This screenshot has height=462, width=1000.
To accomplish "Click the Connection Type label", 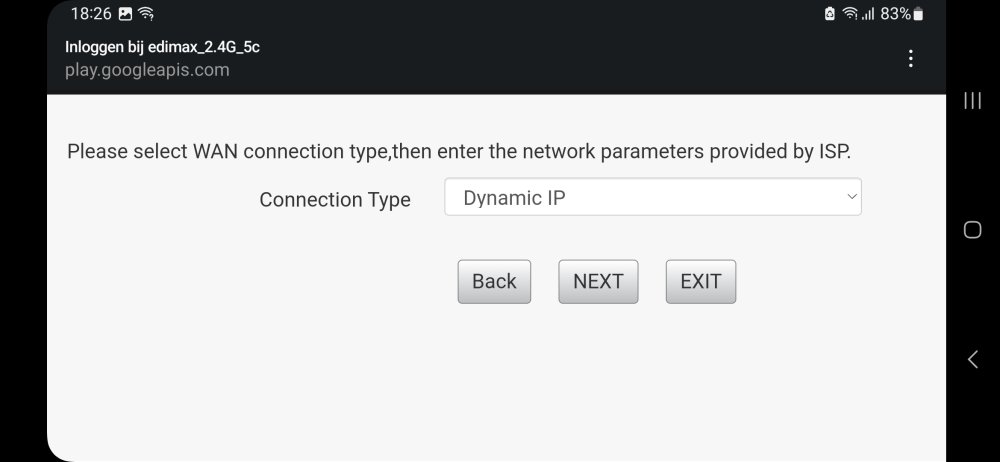I will (x=335, y=199).
